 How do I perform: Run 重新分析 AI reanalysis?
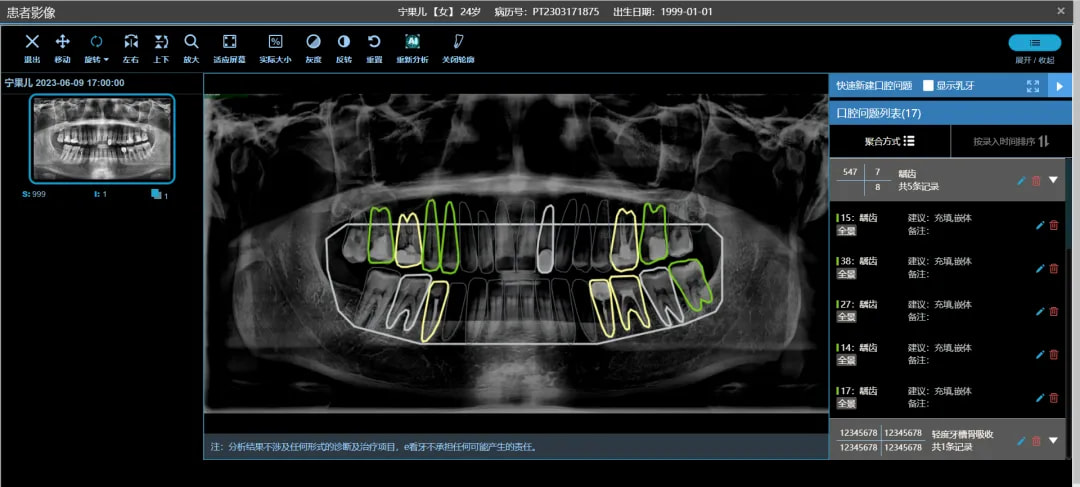click(412, 48)
